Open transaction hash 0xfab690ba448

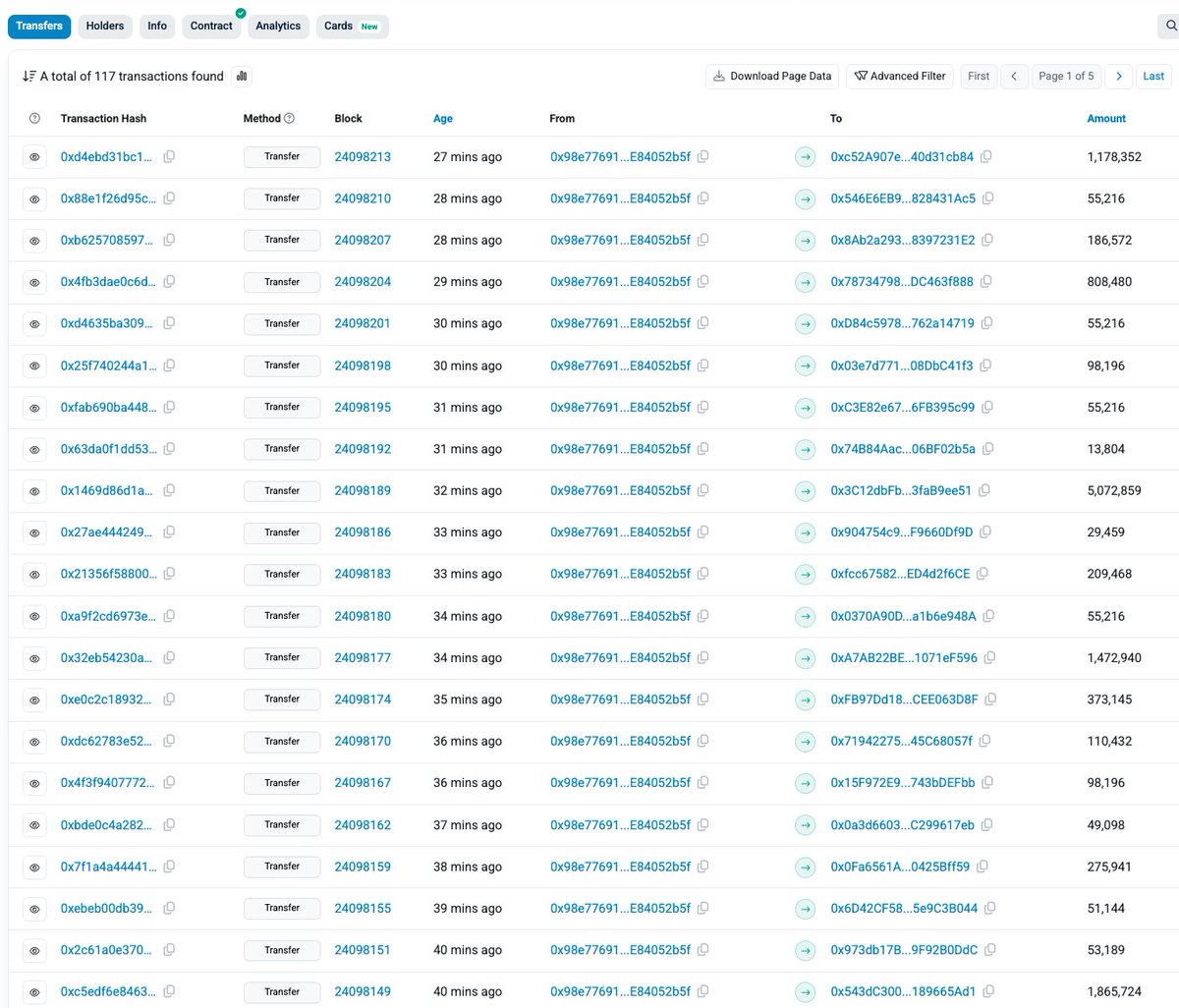(108, 407)
